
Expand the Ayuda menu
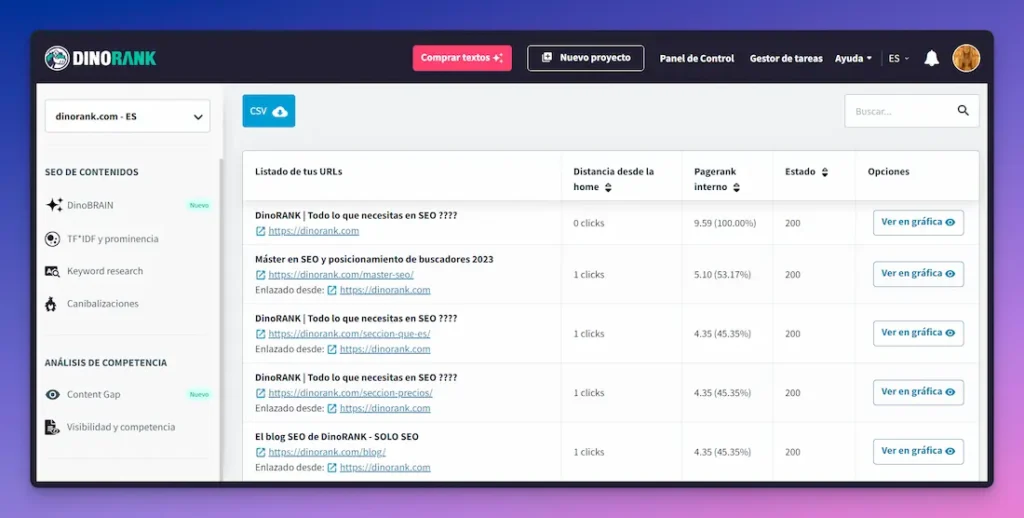pyautogui.click(x=853, y=59)
